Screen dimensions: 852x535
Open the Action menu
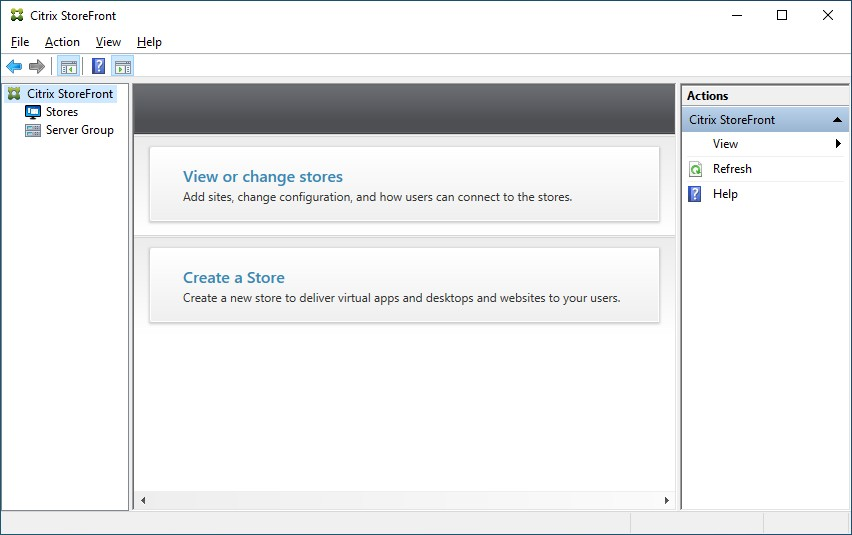62,42
